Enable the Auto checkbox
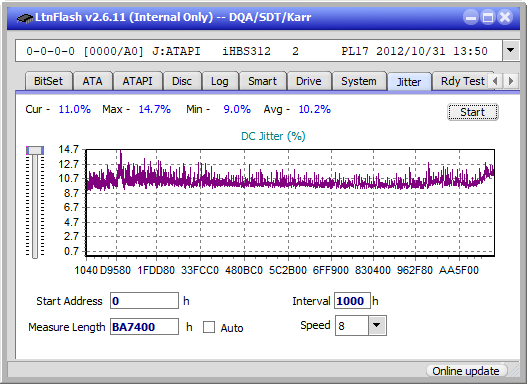The height and width of the screenshot is (384, 527). tap(209, 327)
